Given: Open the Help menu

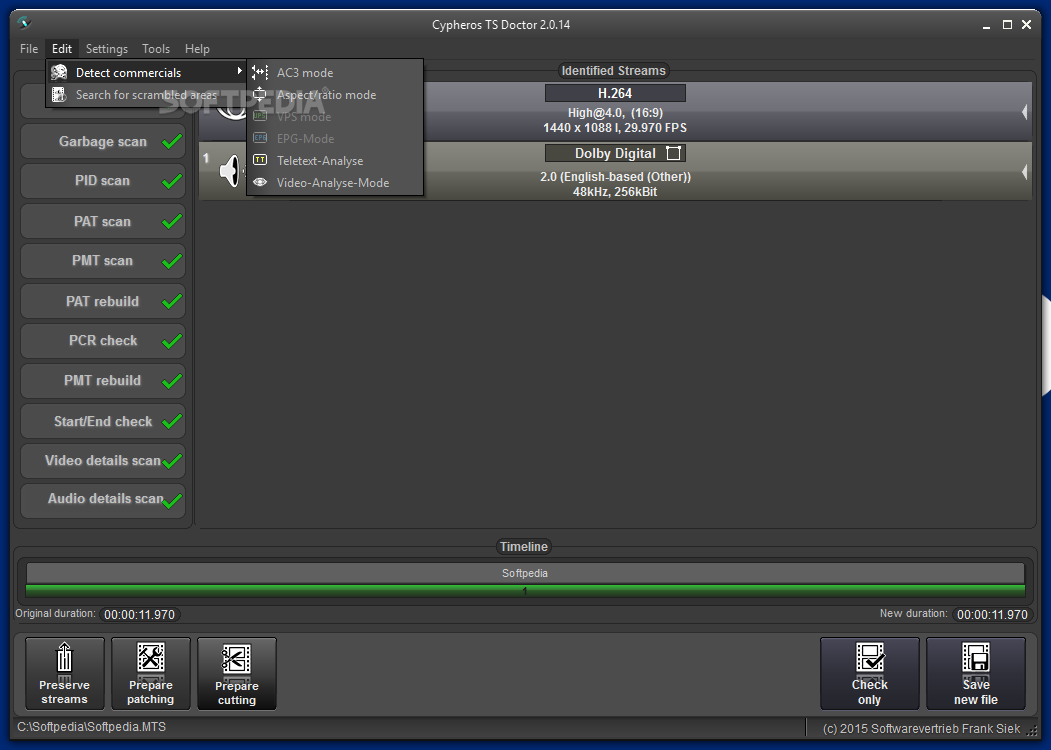Looking at the screenshot, I should [x=197, y=49].
